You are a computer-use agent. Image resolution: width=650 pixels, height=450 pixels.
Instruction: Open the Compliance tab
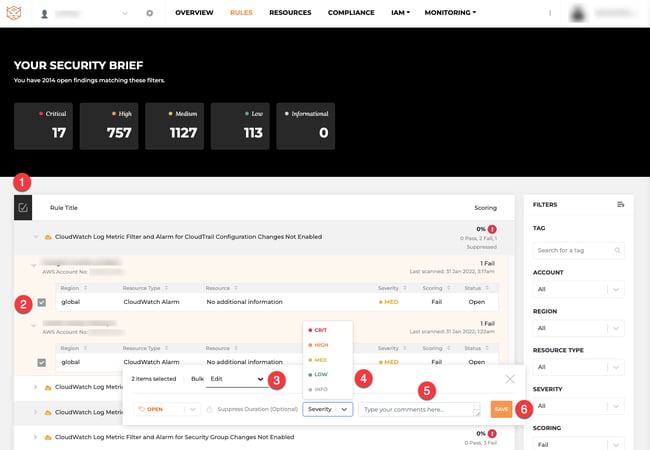pos(351,13)
